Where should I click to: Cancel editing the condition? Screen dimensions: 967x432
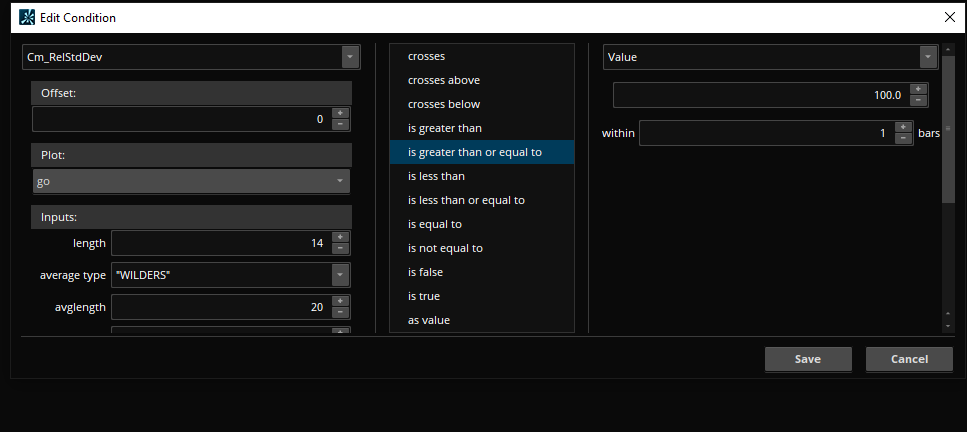[909, 359]
